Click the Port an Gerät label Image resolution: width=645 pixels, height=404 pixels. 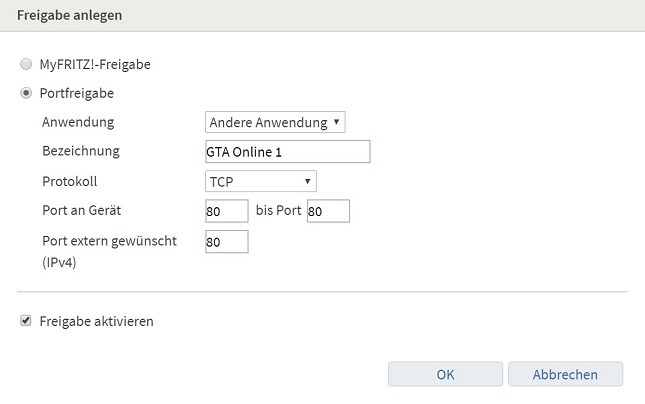coord(88,211)
